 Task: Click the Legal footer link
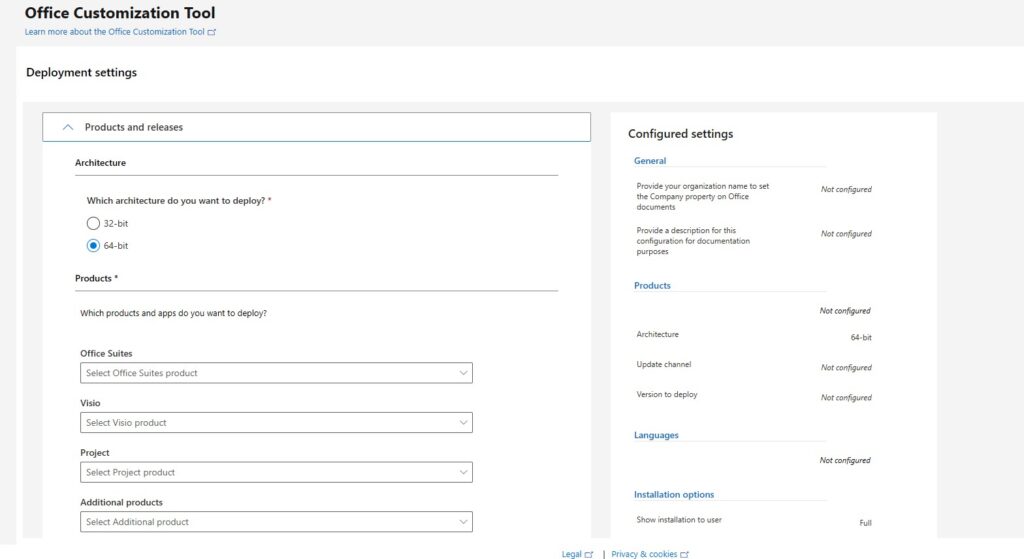[x=571, y=554]
